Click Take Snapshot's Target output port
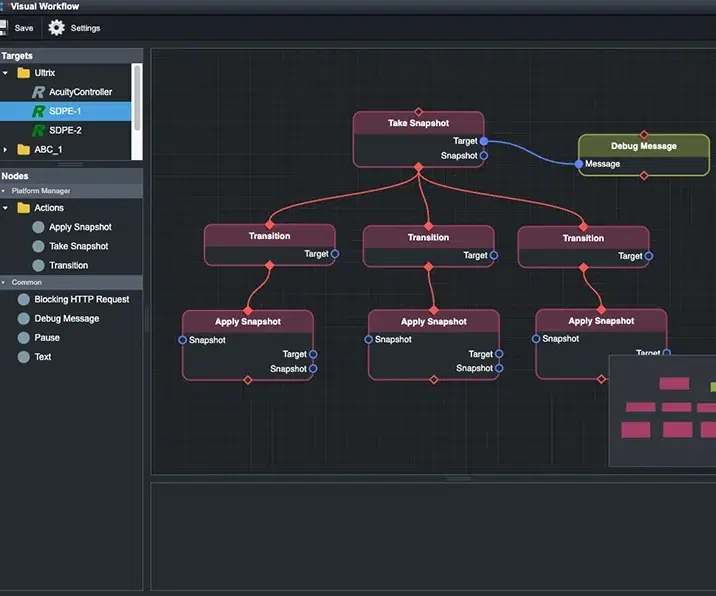 tap(484, 141)
